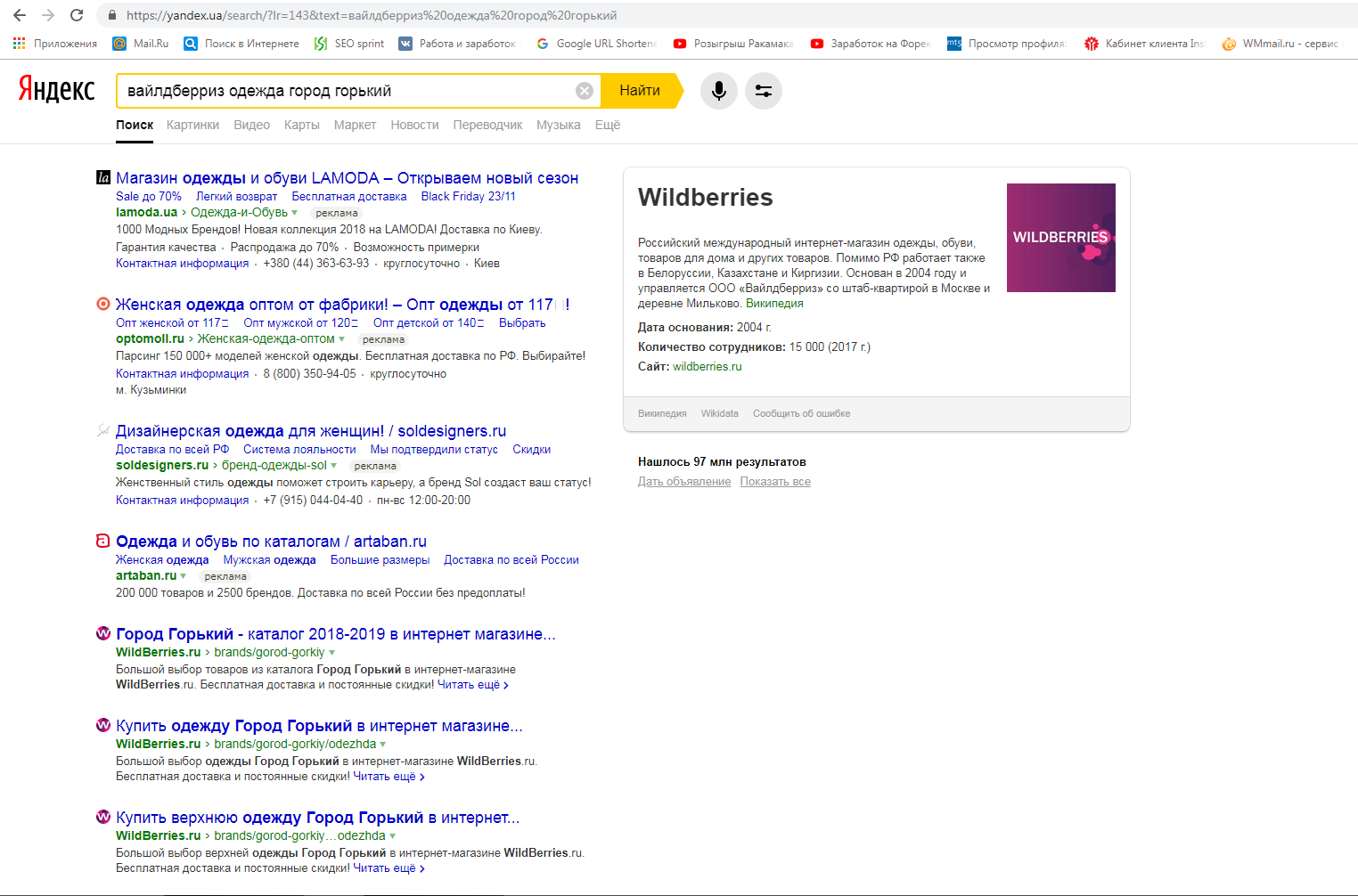Click the Яндекс logo
This screenshot has height=896, width=1358.
[x=57, y=89]
